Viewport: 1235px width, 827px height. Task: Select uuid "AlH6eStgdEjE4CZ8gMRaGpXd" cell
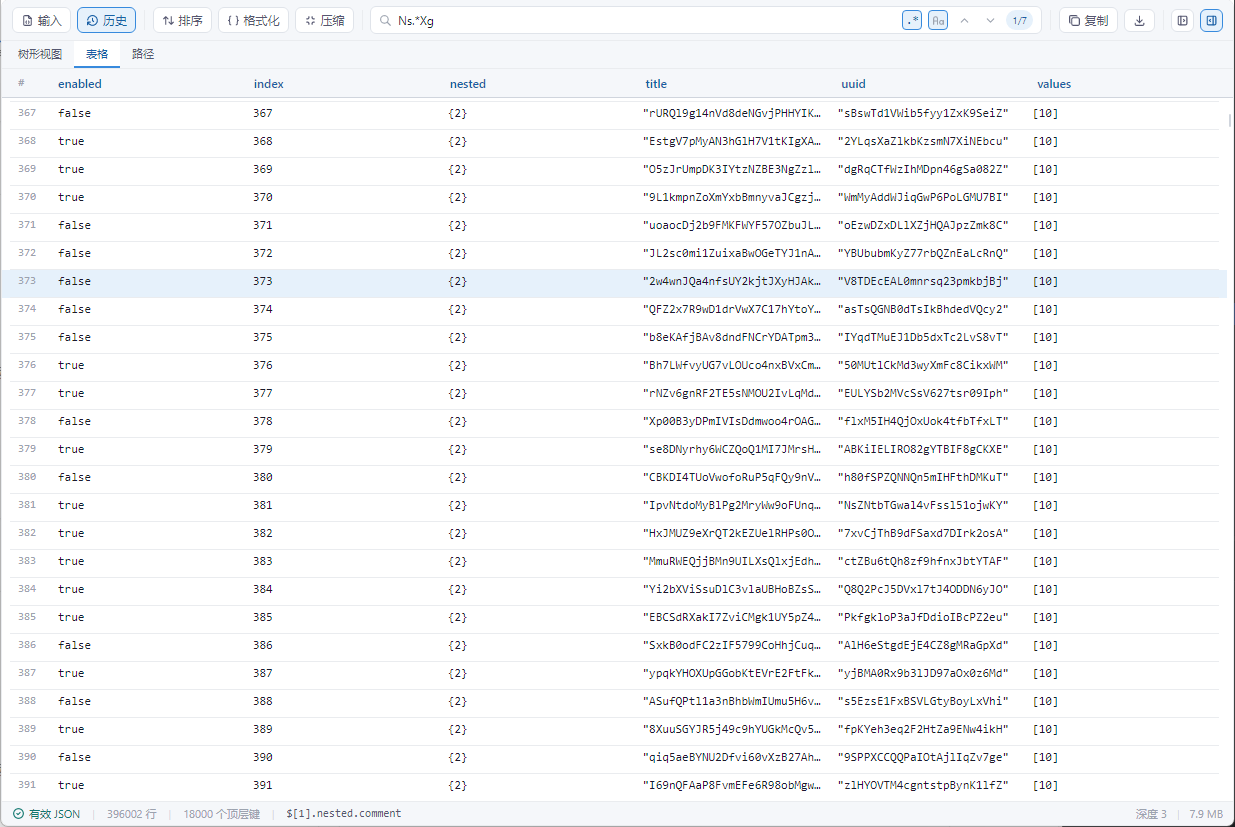pos(923,645)
